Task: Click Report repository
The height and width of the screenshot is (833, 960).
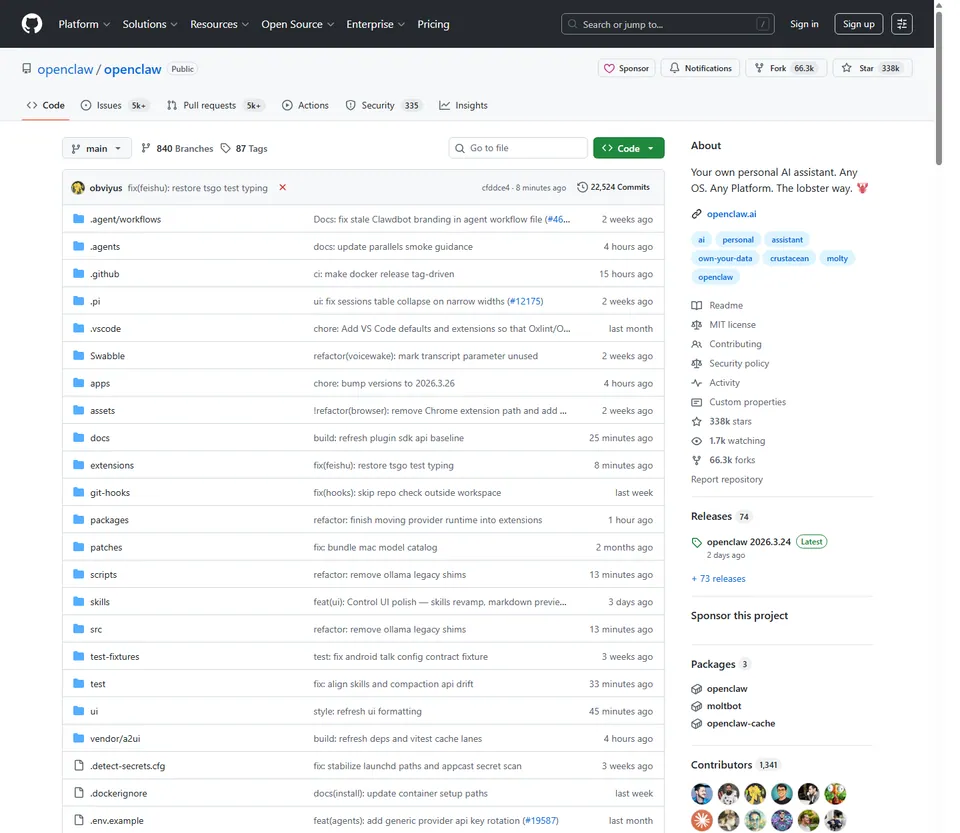Action: click(x=727, y=479)
